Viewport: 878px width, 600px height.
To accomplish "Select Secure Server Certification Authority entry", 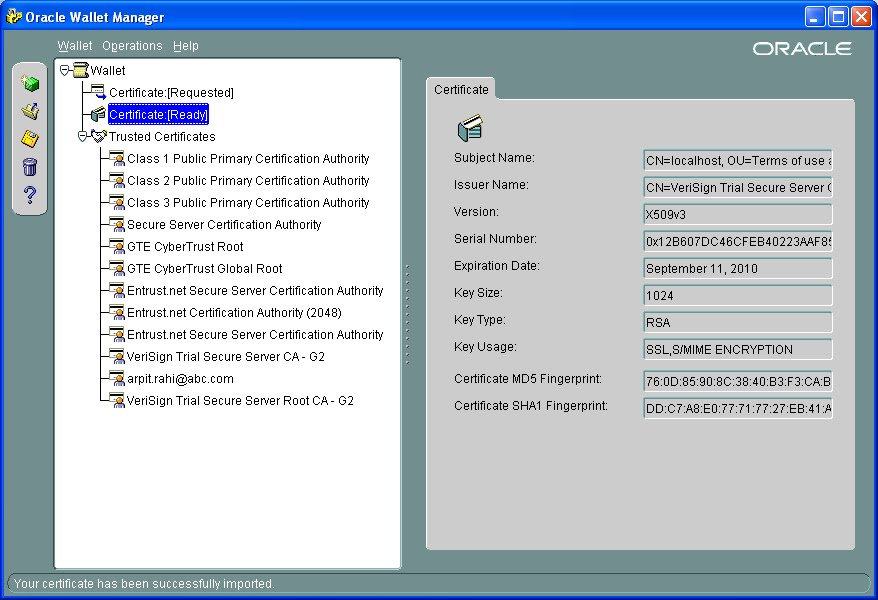I will pos(224,224).
